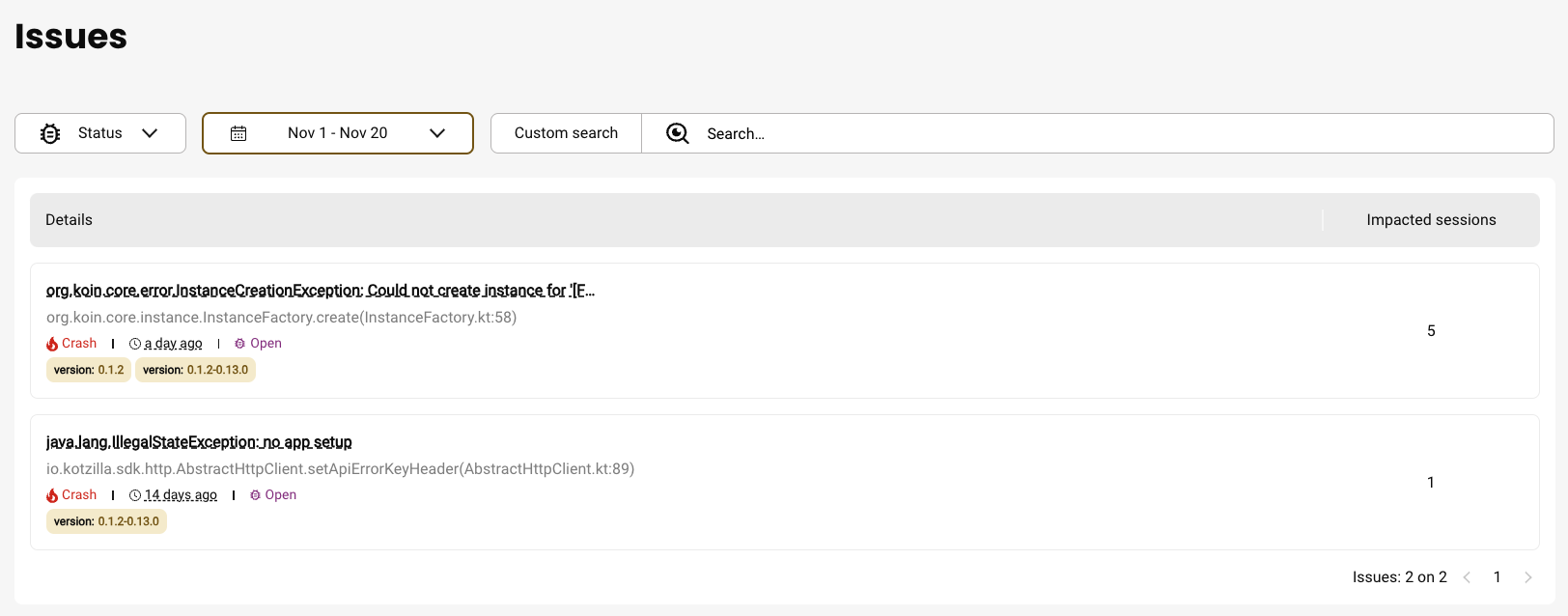This screenshot has width=1568, height=616.
Task: Click the clock icon beside 'a day ago'
Action: [135, 344]
